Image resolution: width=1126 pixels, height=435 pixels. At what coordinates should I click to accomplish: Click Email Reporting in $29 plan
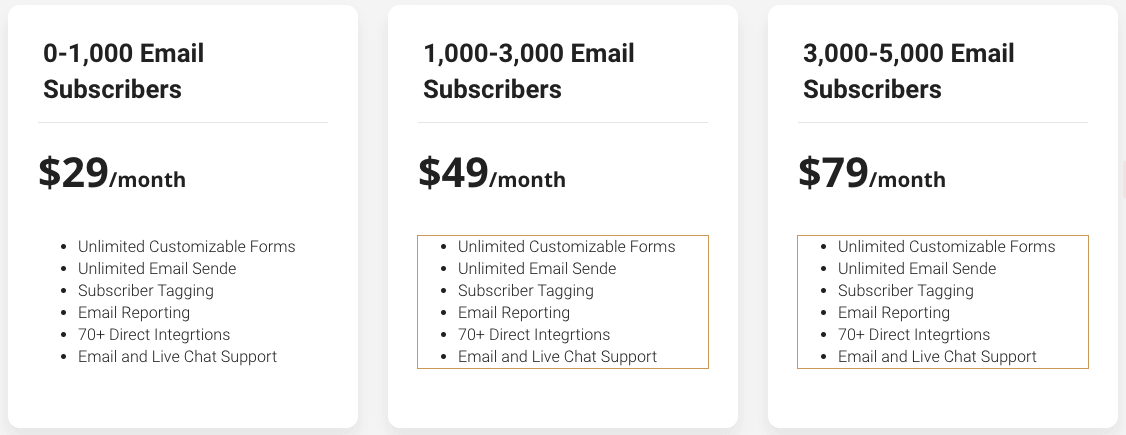point(134,313)
